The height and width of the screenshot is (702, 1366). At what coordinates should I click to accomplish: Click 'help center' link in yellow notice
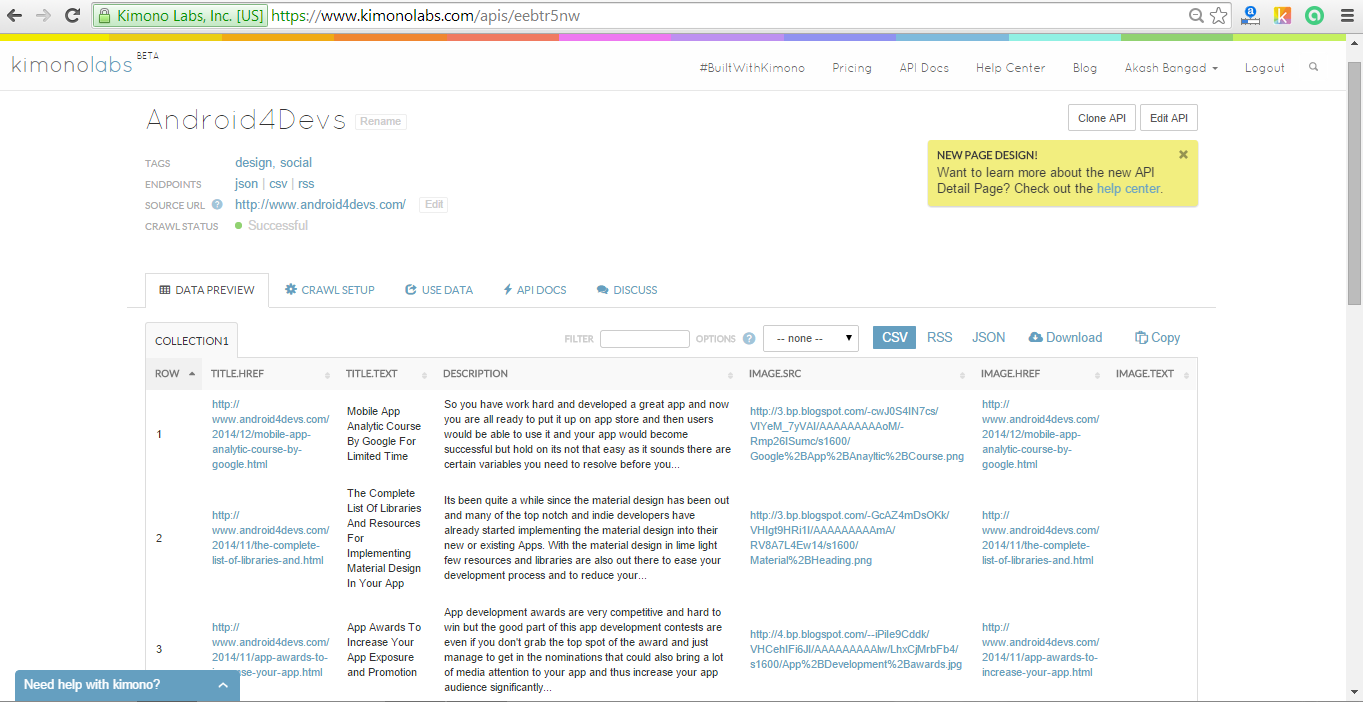[1128, 188]
